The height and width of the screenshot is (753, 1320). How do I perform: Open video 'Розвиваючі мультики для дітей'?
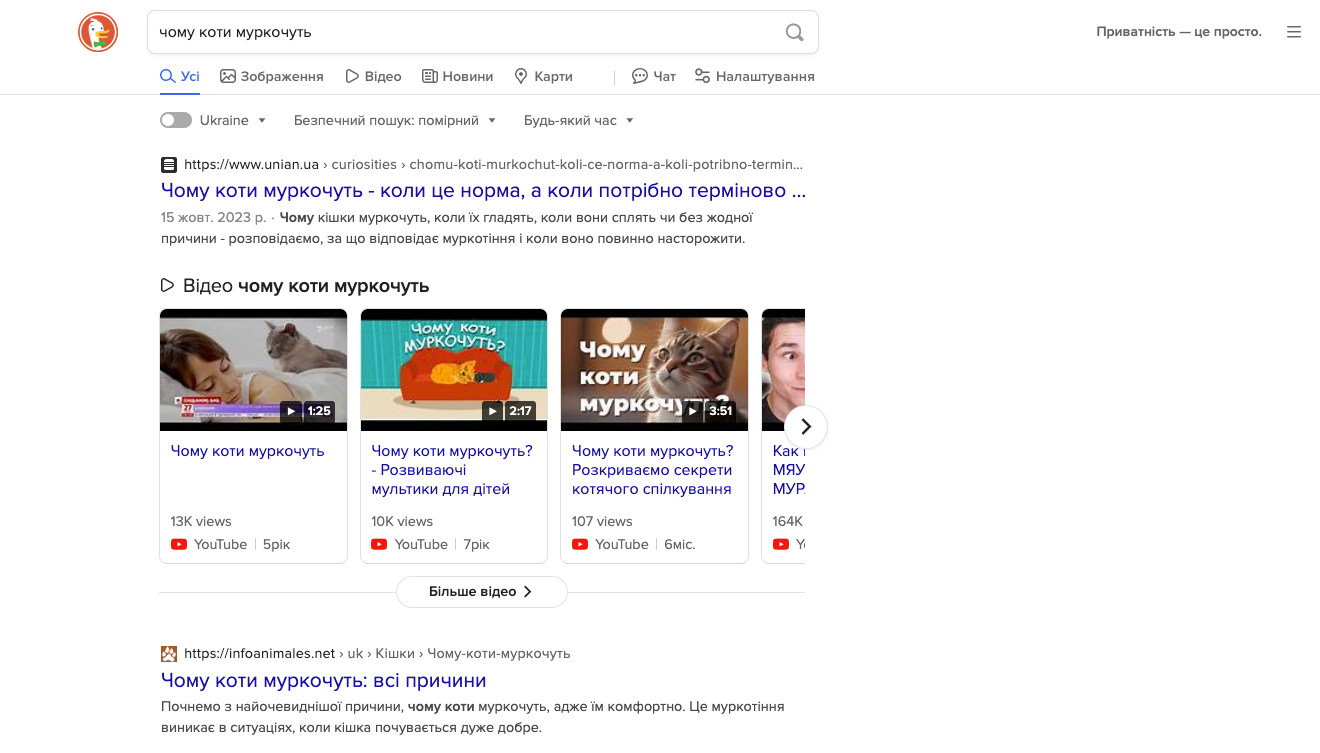[452, 470]
